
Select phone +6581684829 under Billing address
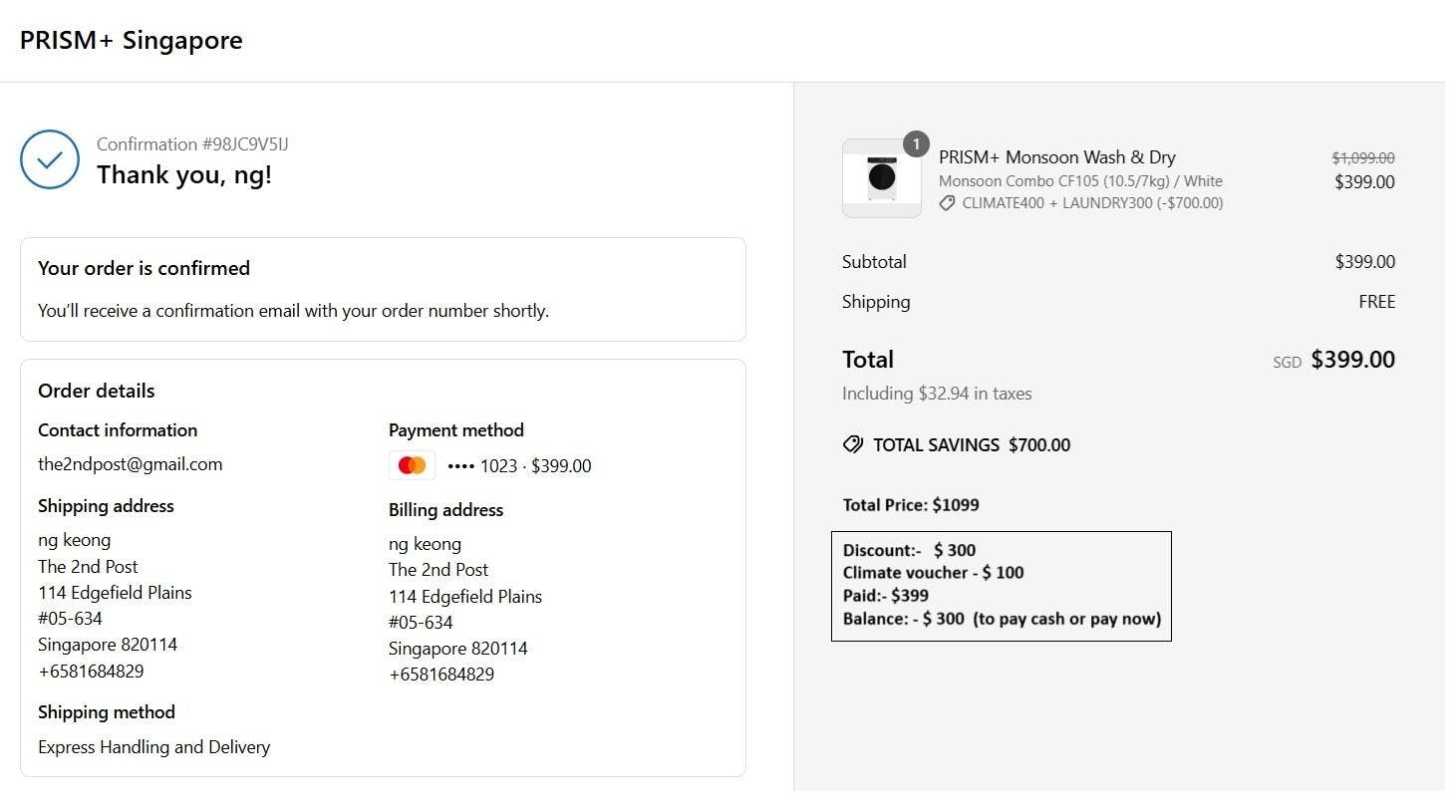coord(441,675)
